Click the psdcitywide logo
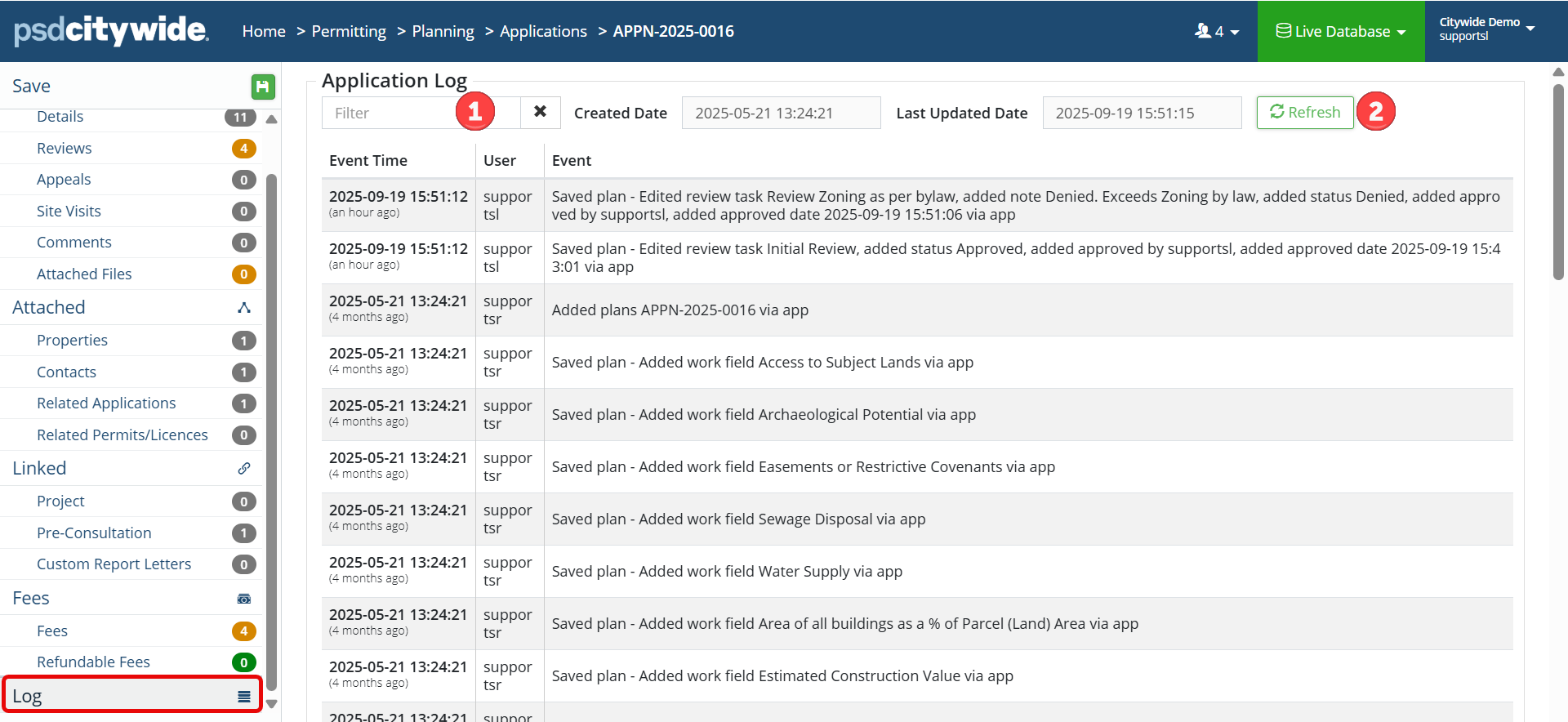The image size is (1568, 722). [x=111, y=31]
